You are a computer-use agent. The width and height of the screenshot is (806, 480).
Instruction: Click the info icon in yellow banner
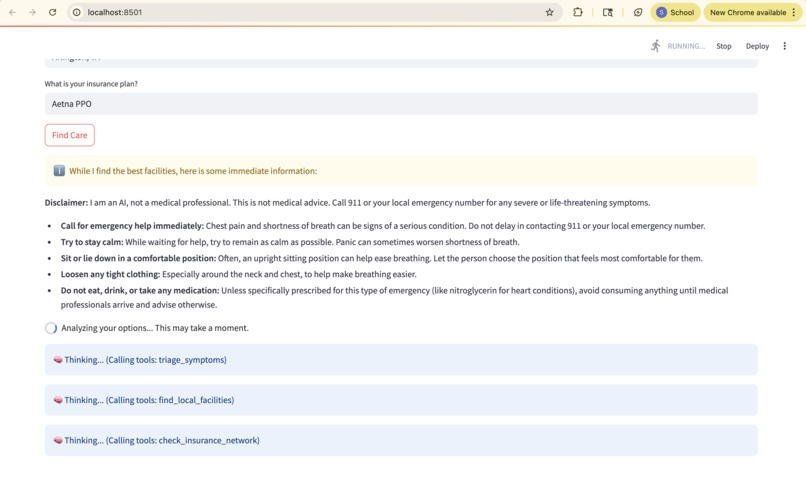point(59,171)
